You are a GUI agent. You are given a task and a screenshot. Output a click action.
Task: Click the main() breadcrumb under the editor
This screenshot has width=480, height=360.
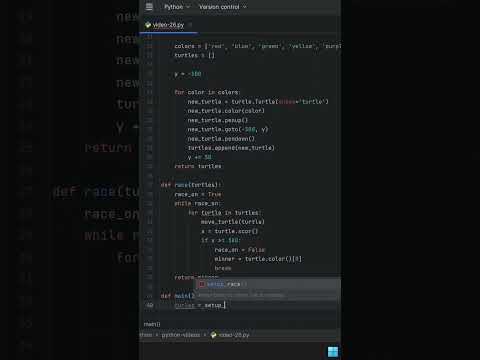pyautogui.click(x=152, y=324)
